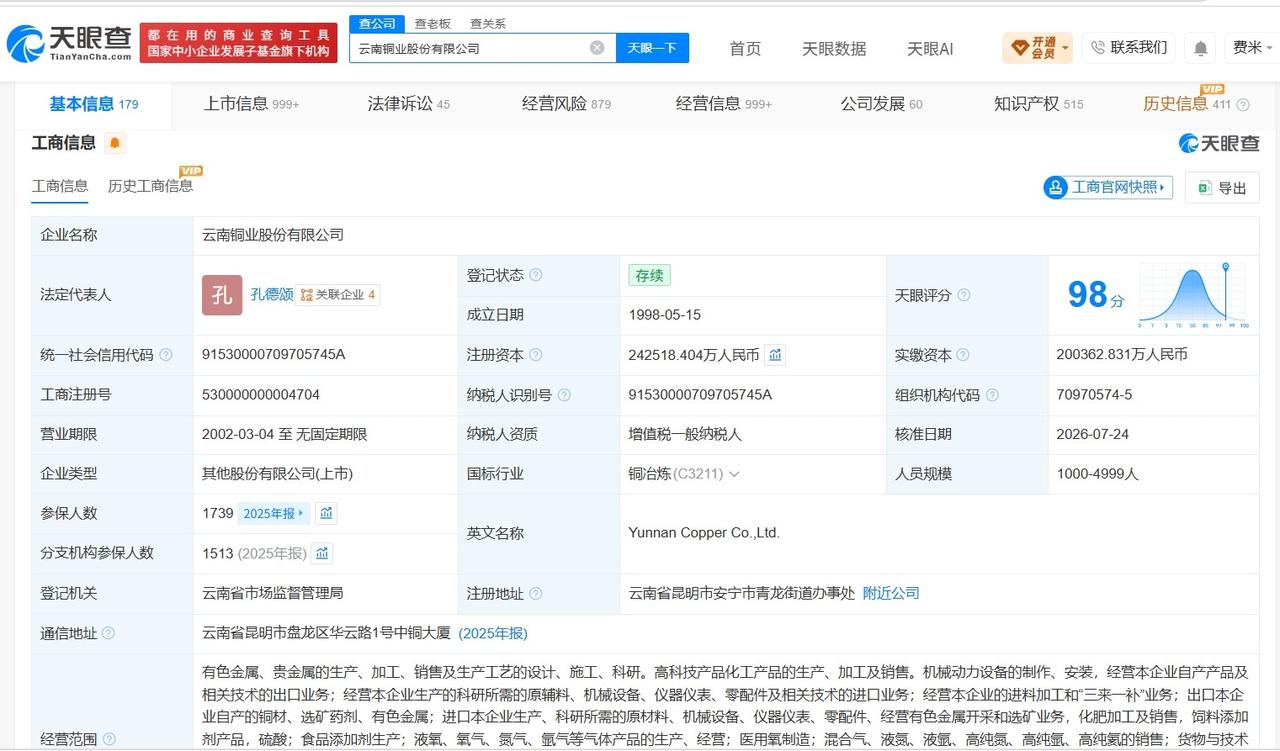Screen dimensions: 1280x751
Task: Click the help icon beside 经营范围
Action: coord(108,739)
